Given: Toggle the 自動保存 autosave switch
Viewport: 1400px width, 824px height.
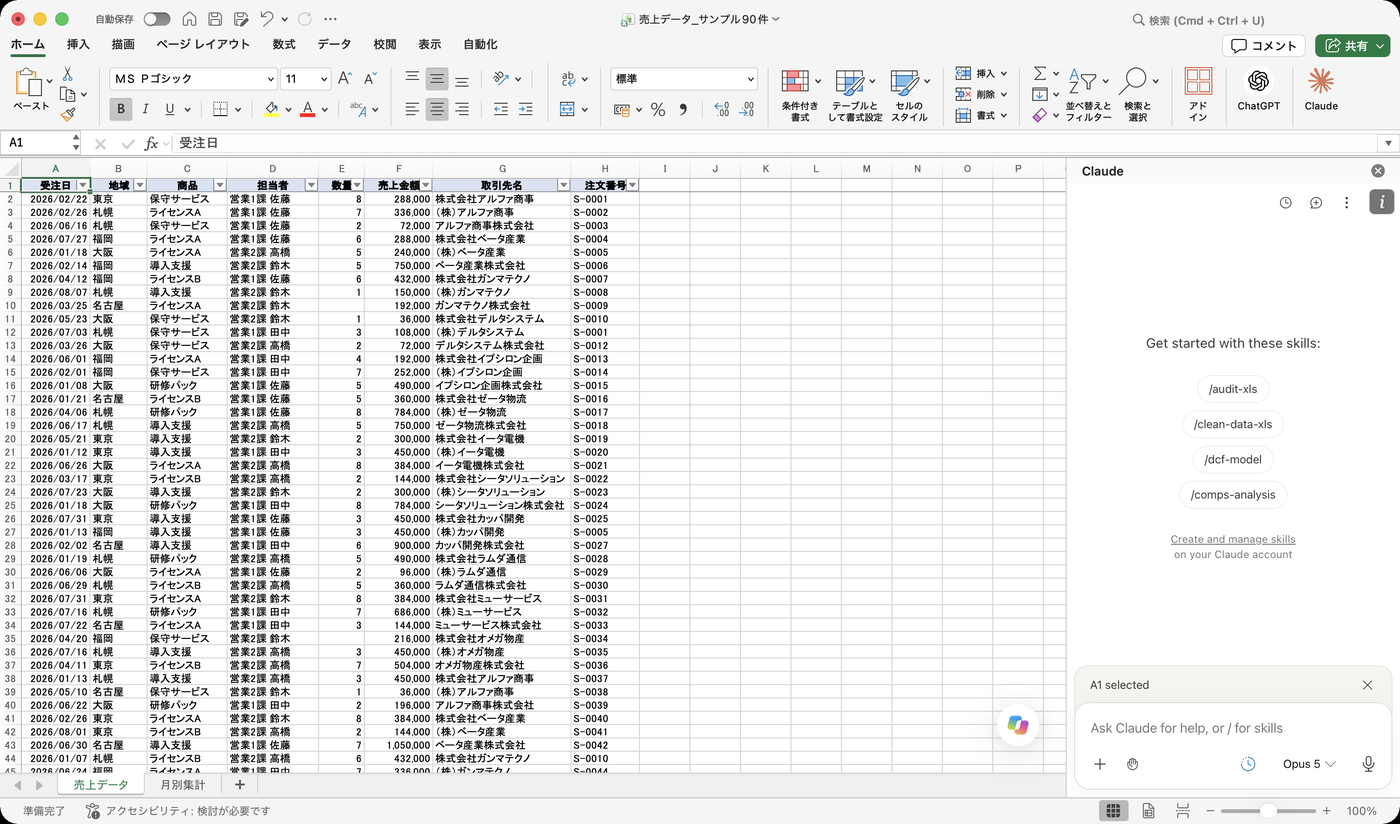Looking at the screenshot, I should [157, 19].
